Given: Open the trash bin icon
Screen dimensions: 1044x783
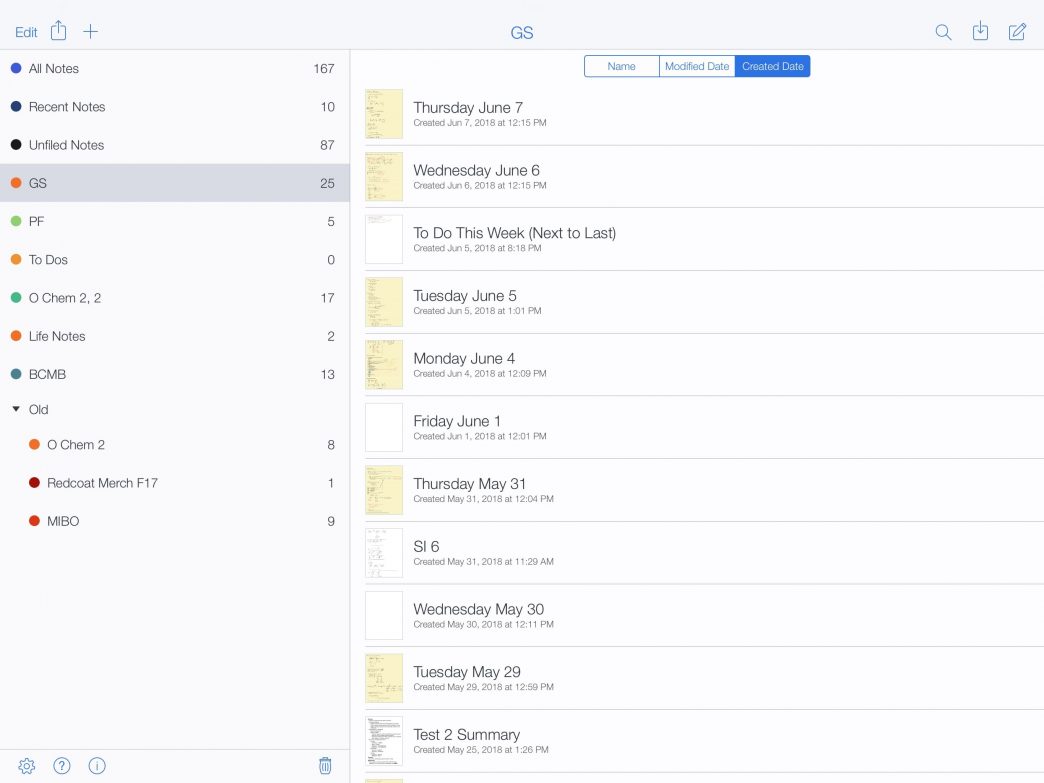Looking at the screenshot, I should click(325, 766).
